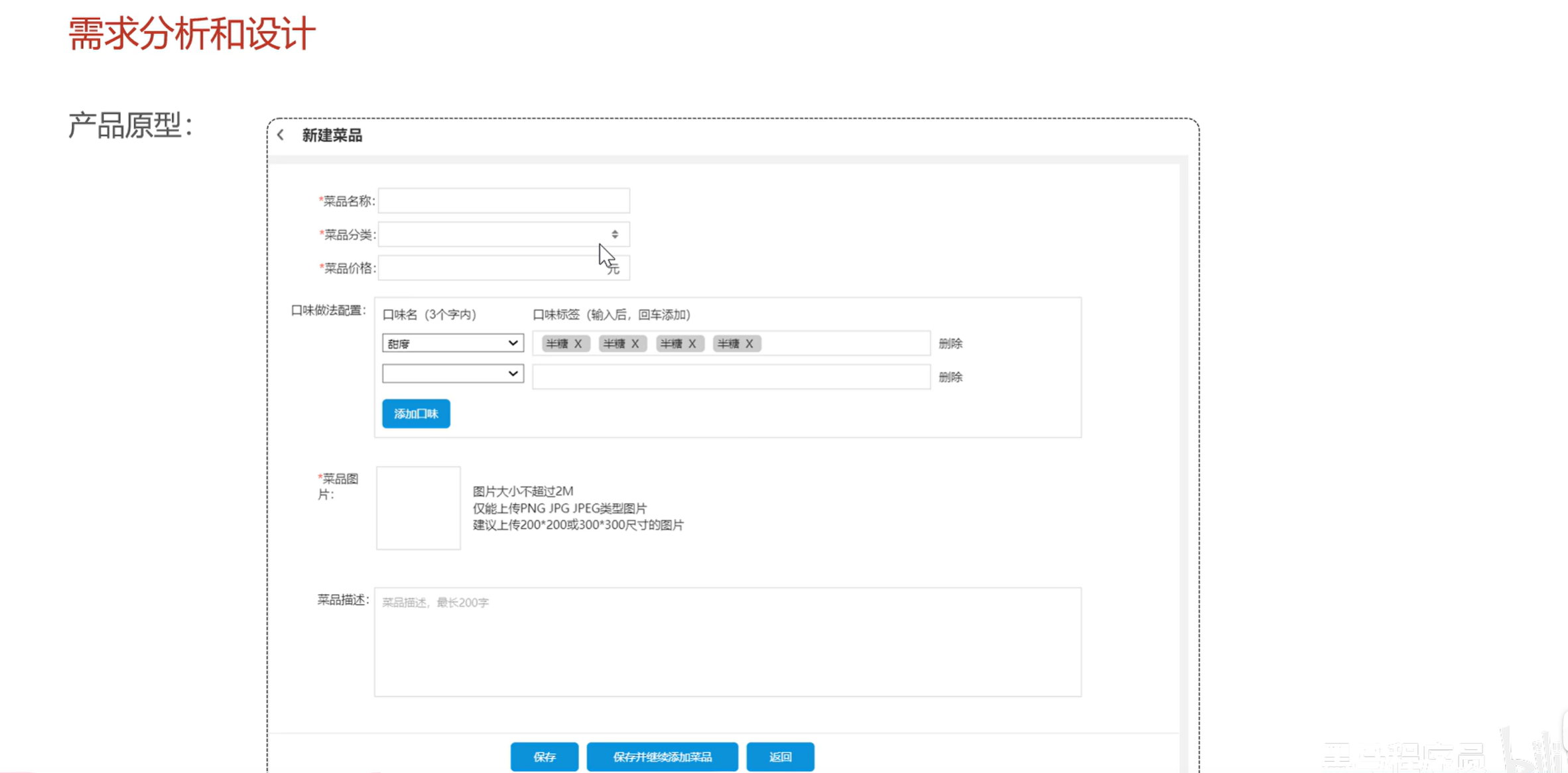
Task: Delete the empty second flavor row
Action: point(950,377)
